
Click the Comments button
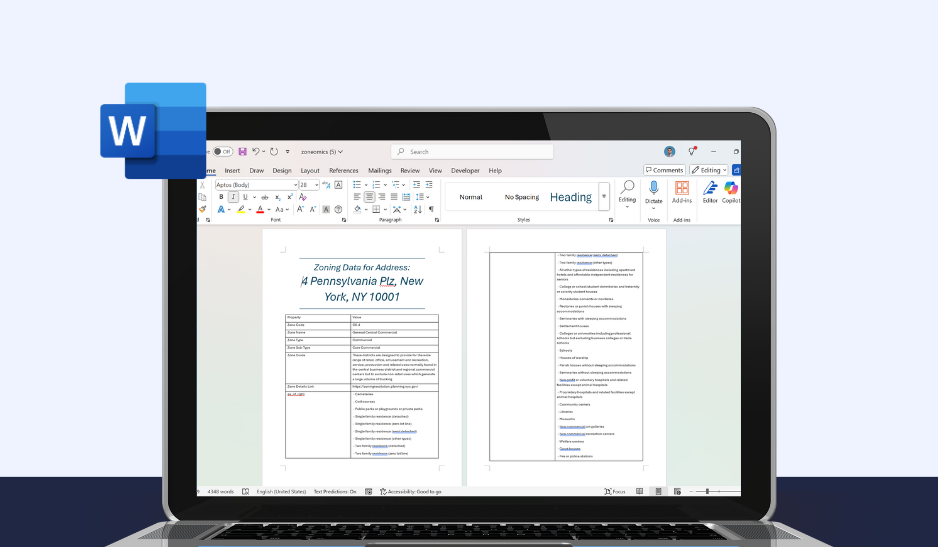point(664,171)
